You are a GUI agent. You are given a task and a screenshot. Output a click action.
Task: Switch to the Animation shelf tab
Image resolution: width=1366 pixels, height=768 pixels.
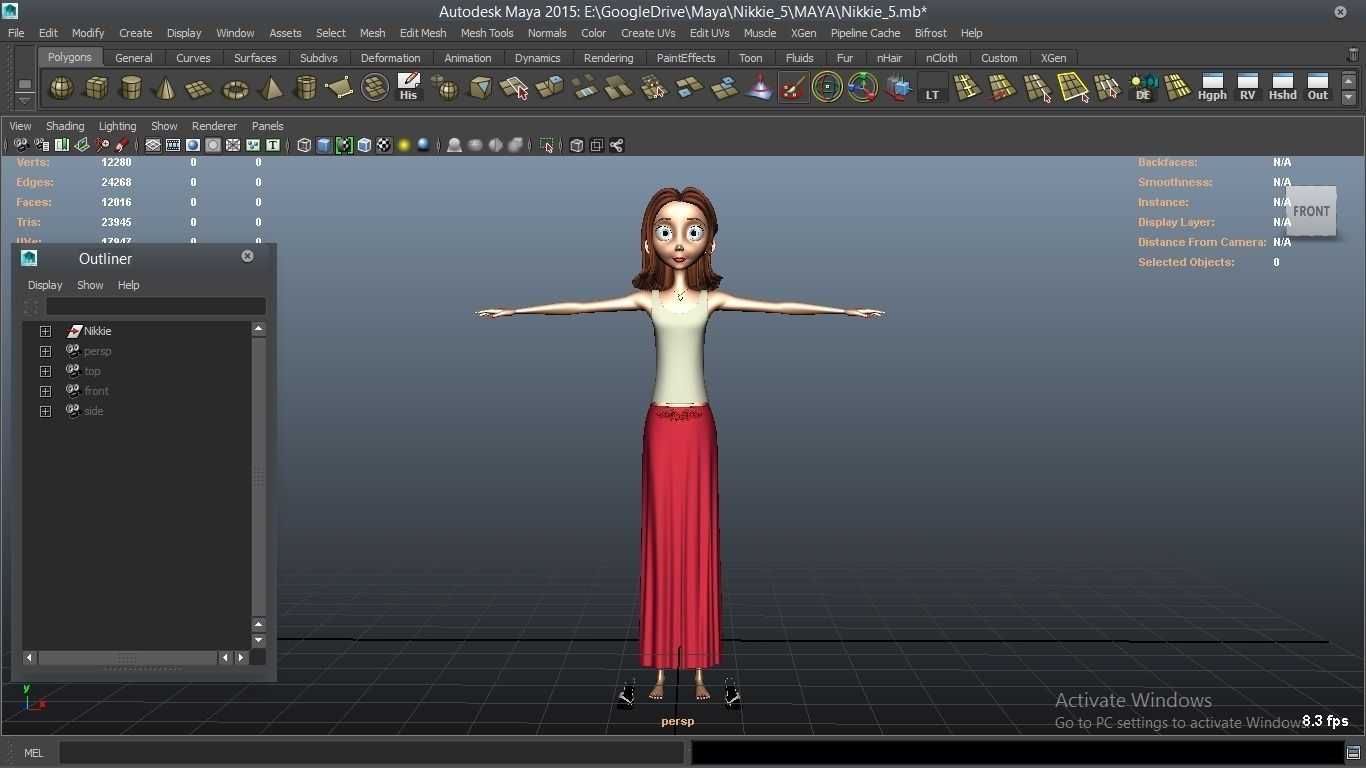click(x=468, y=58)
